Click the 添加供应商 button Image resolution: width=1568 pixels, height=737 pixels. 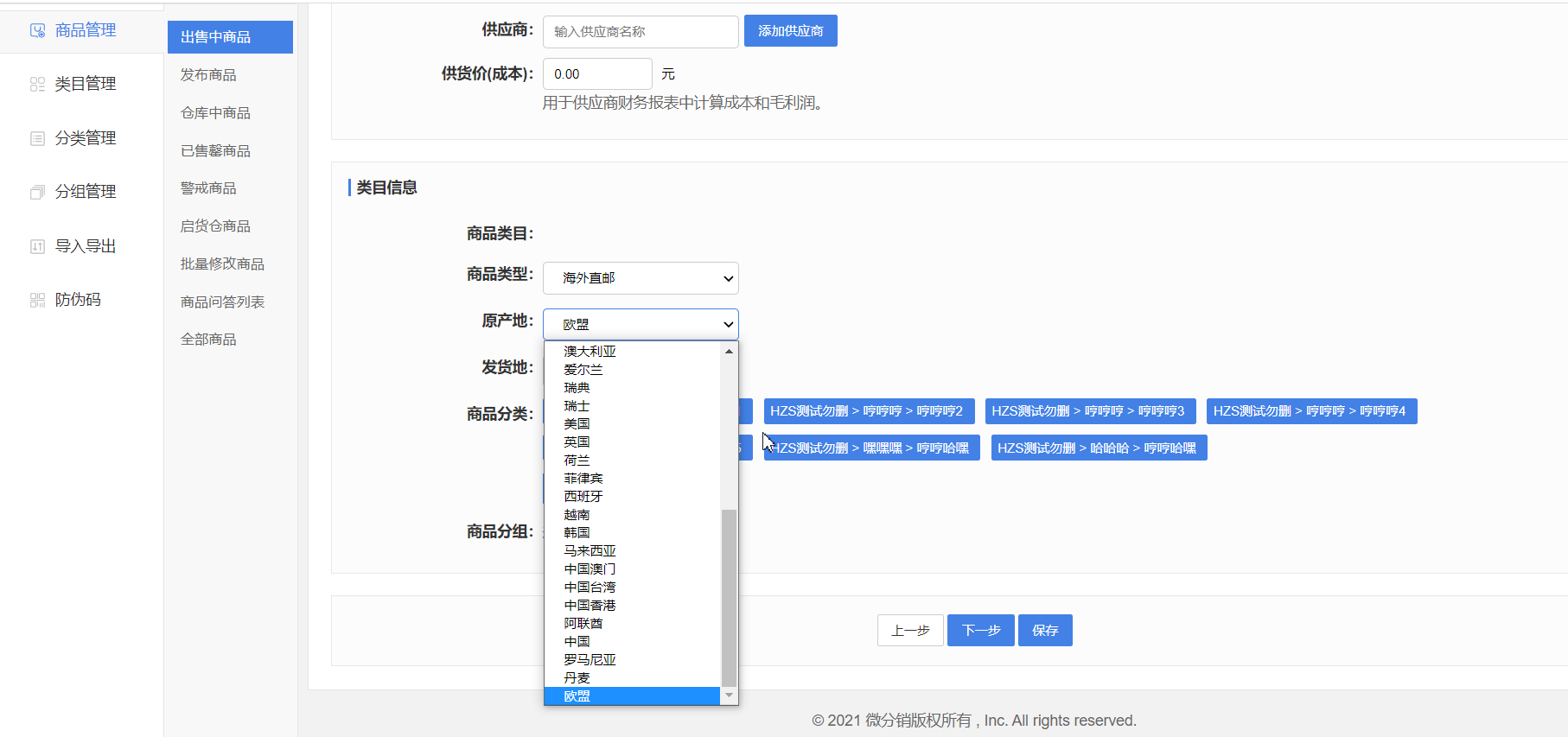(790, 31)
